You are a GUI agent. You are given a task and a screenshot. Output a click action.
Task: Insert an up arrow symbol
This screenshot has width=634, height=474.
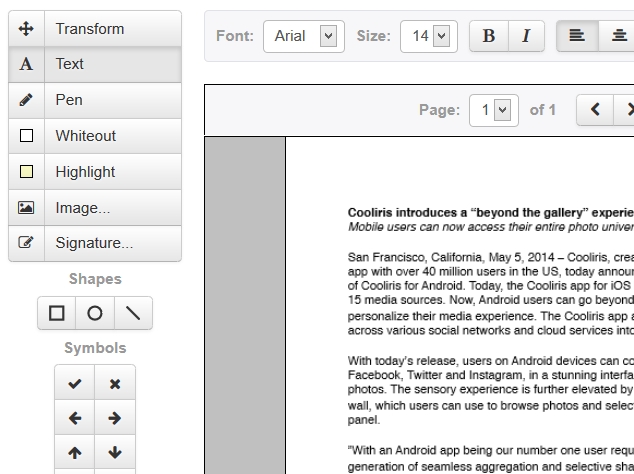75,452
